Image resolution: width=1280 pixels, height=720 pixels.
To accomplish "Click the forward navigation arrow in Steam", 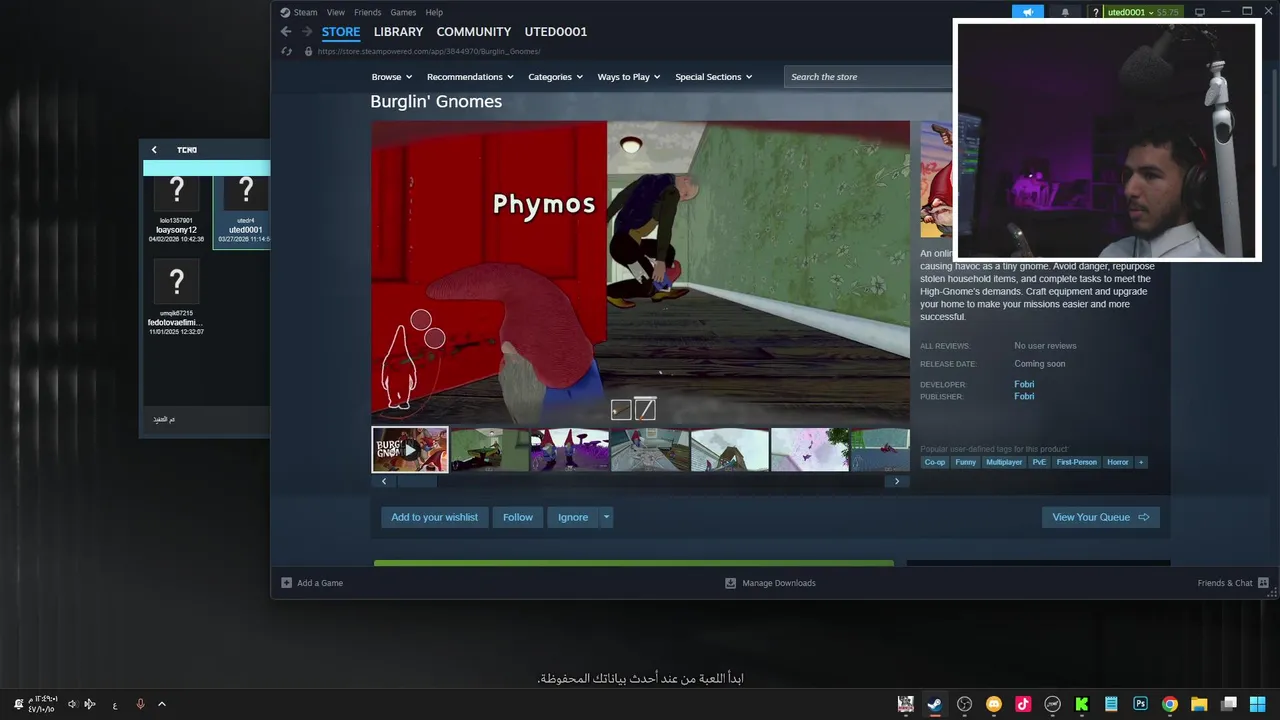I will (x=307, y=32).
